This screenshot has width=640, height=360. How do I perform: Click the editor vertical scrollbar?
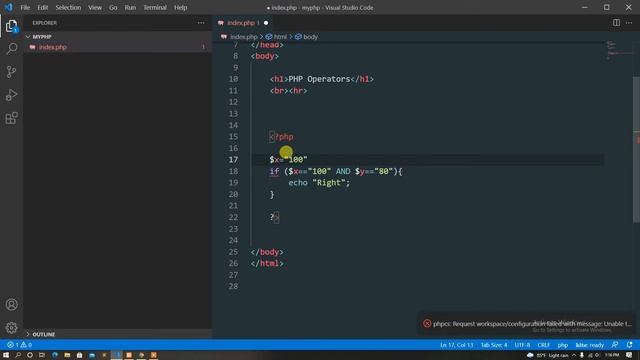[x=636, y=149]
